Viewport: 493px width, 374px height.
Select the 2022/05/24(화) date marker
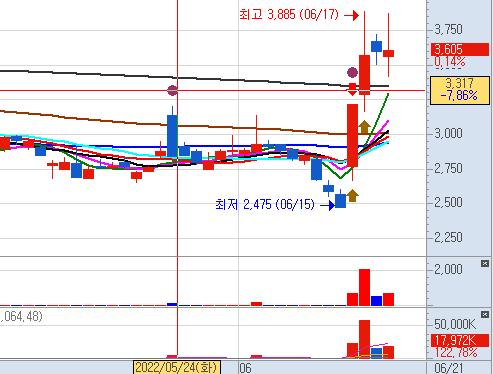tap(177, 367)
